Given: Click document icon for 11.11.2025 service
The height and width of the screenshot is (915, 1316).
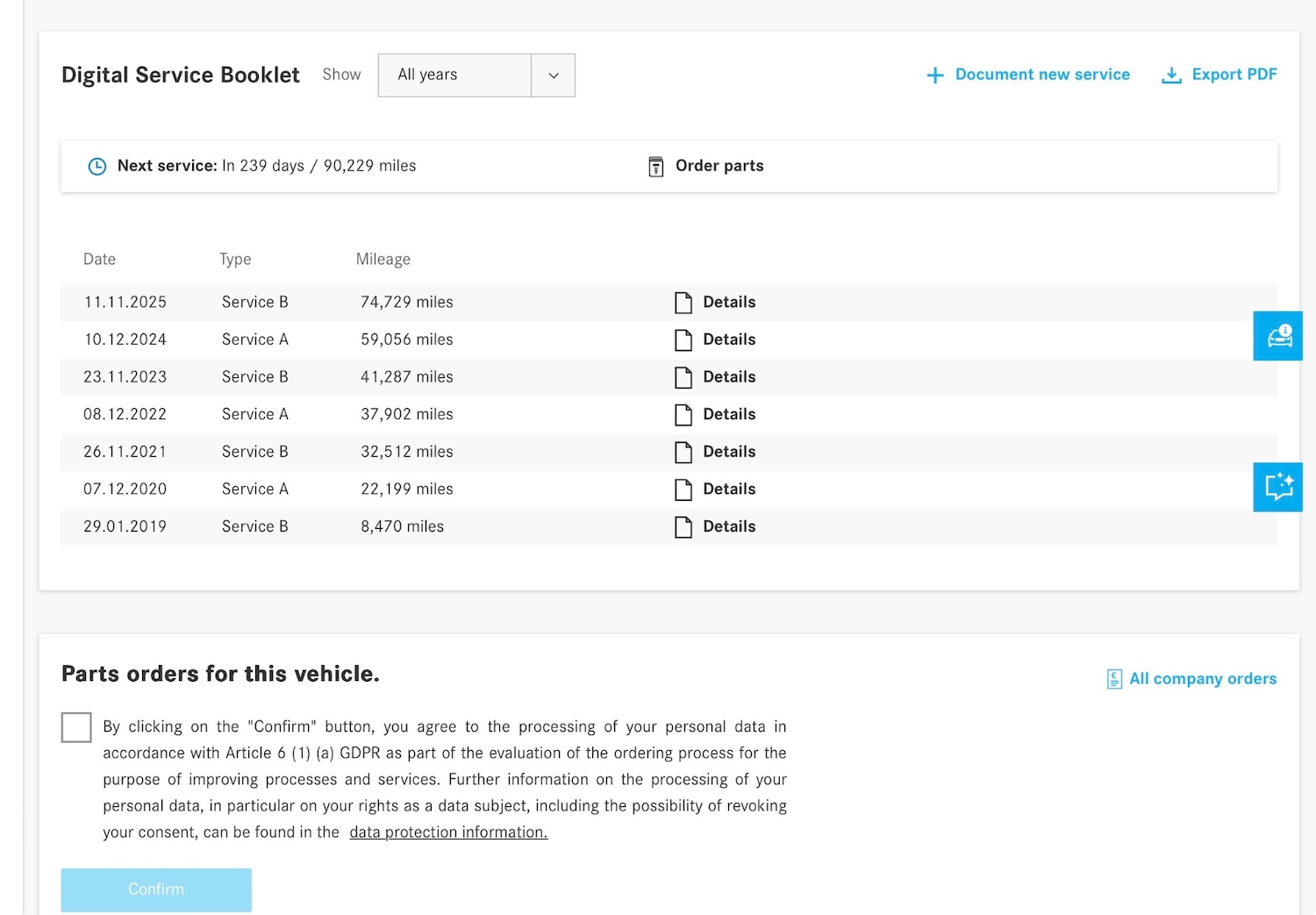Looking at the screenshot, I should (x=683, y=303).
